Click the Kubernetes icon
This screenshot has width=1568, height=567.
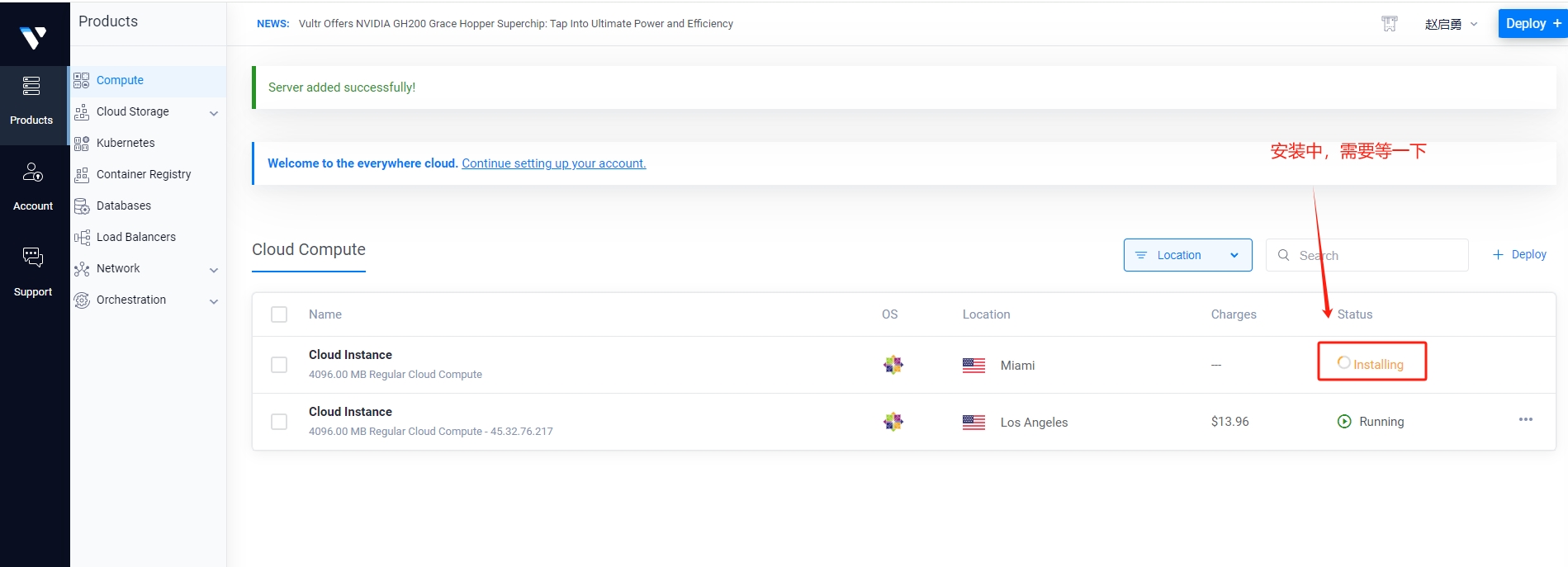click(82, 143)
